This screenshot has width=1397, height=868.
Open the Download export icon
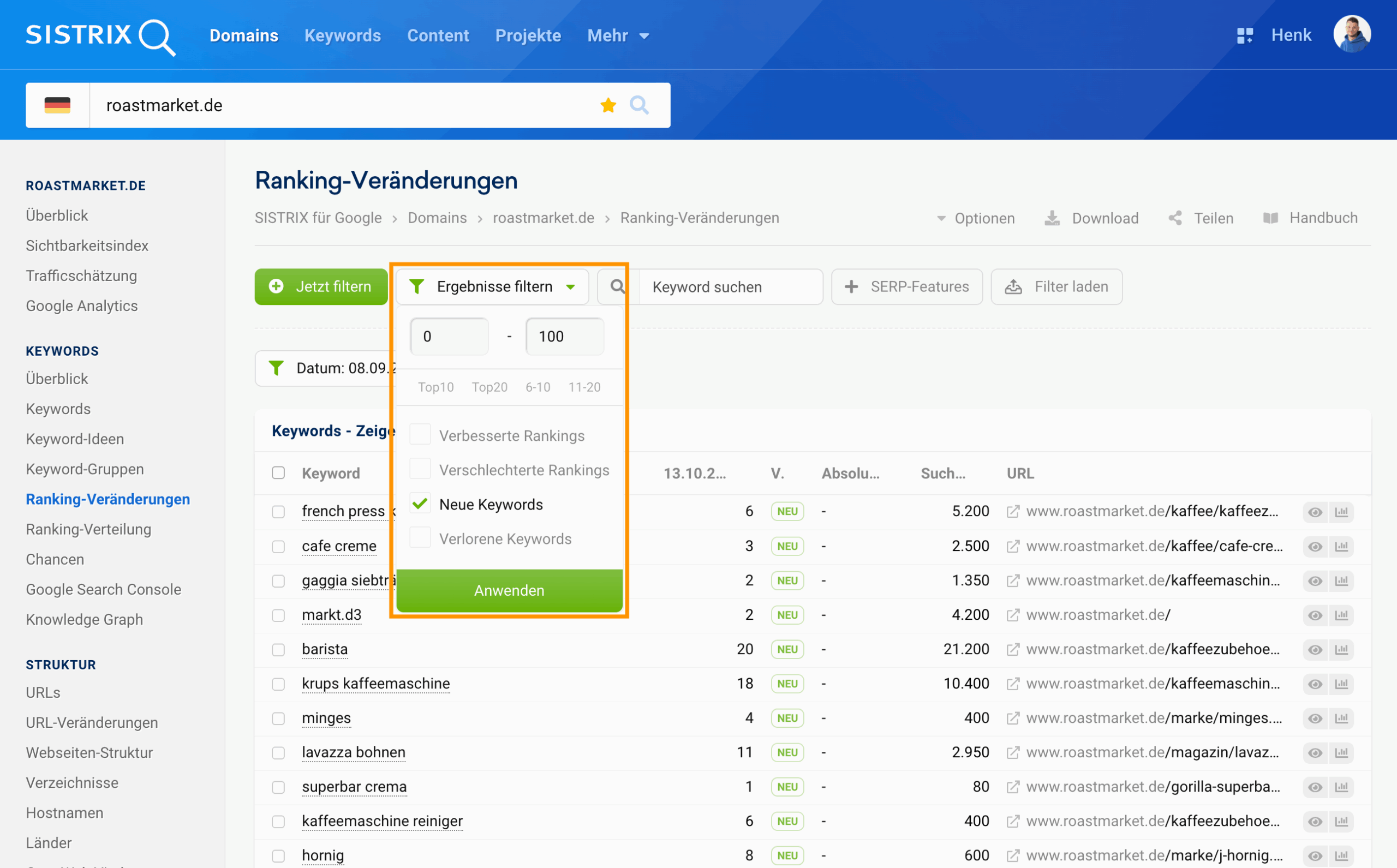pos(1052,218)
